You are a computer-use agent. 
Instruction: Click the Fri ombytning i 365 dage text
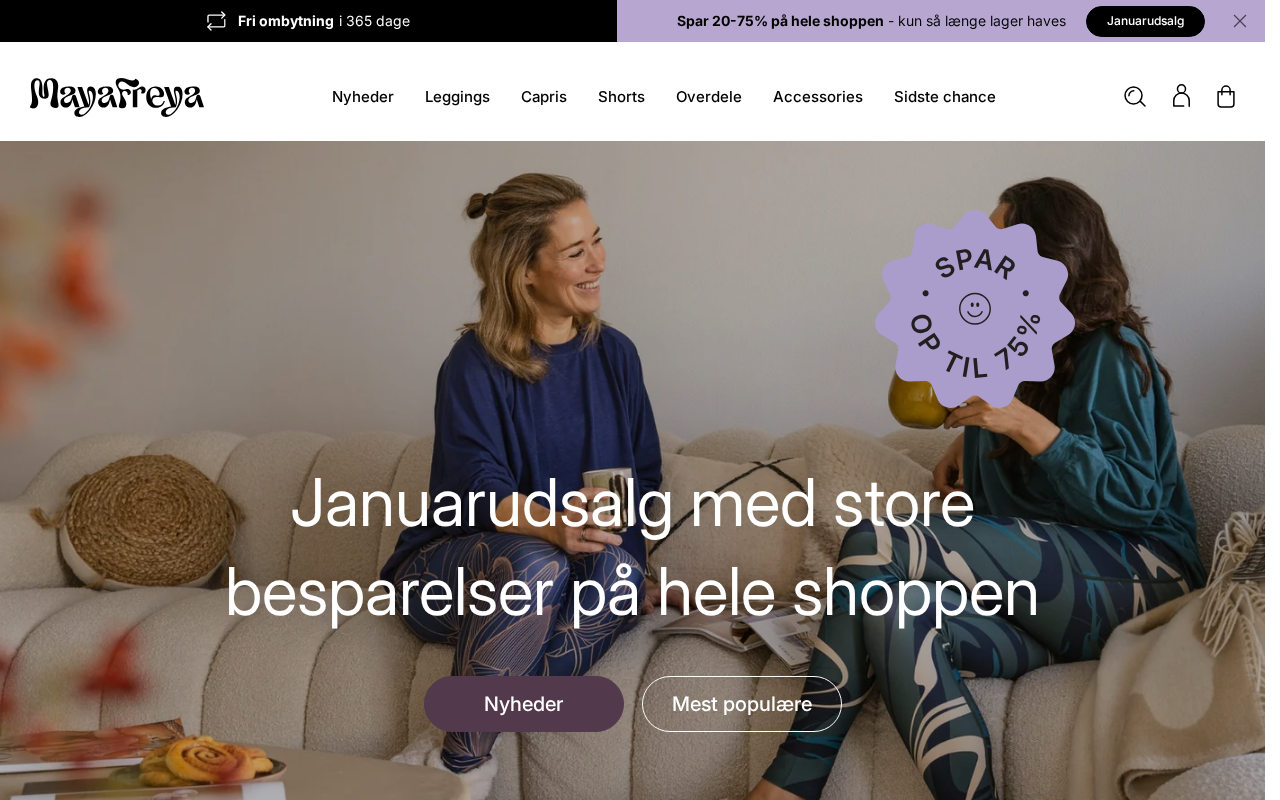pos(324,21)
